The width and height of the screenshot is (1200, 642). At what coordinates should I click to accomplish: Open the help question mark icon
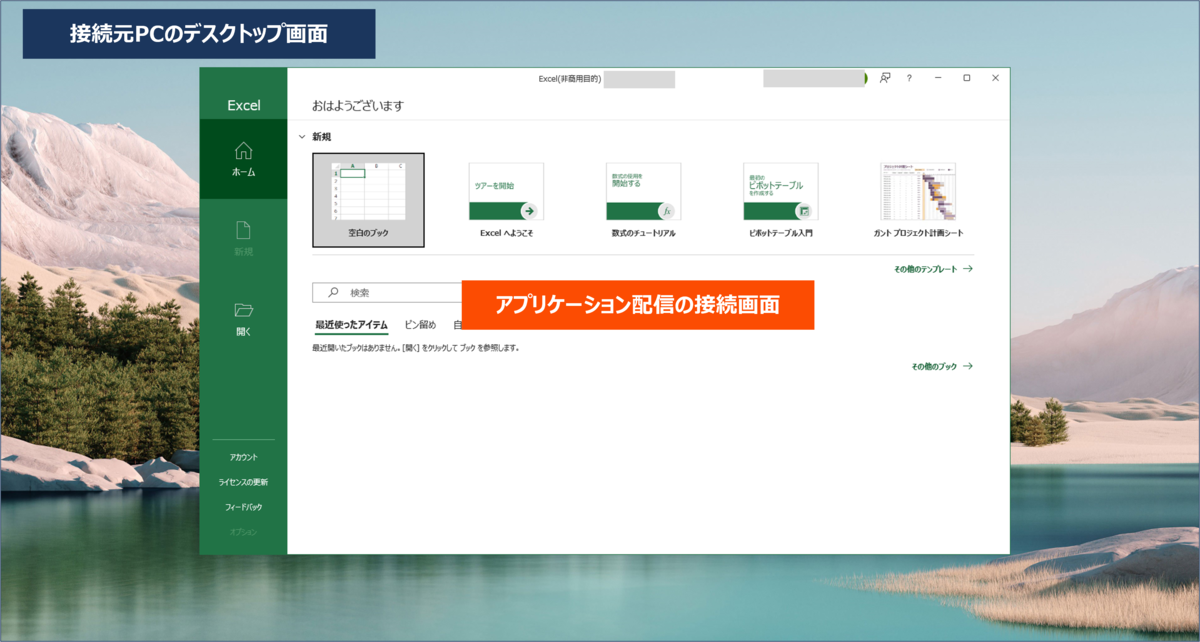click(x=909, y=78)
